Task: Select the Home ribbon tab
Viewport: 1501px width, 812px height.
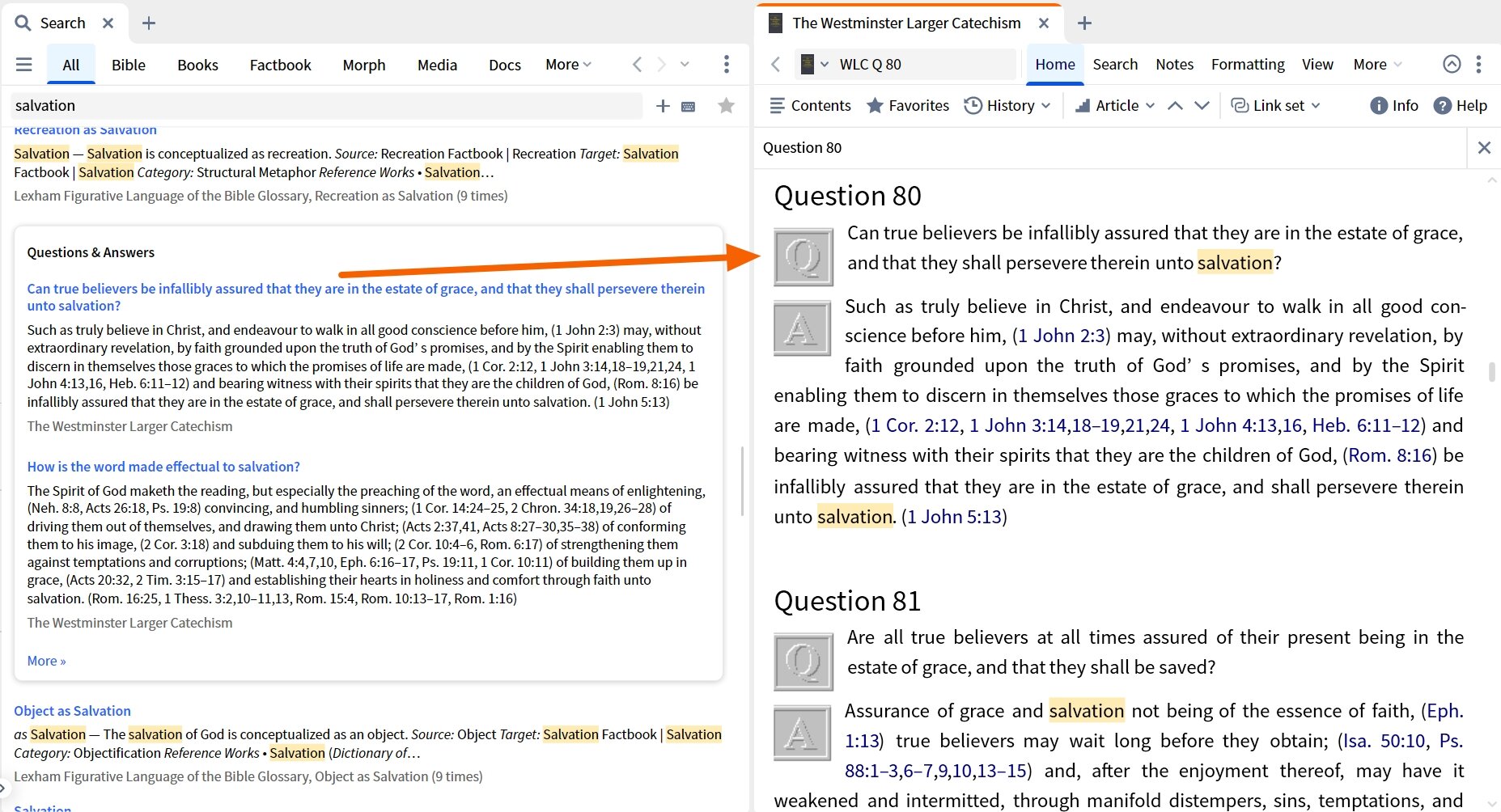Action: 1055,64
